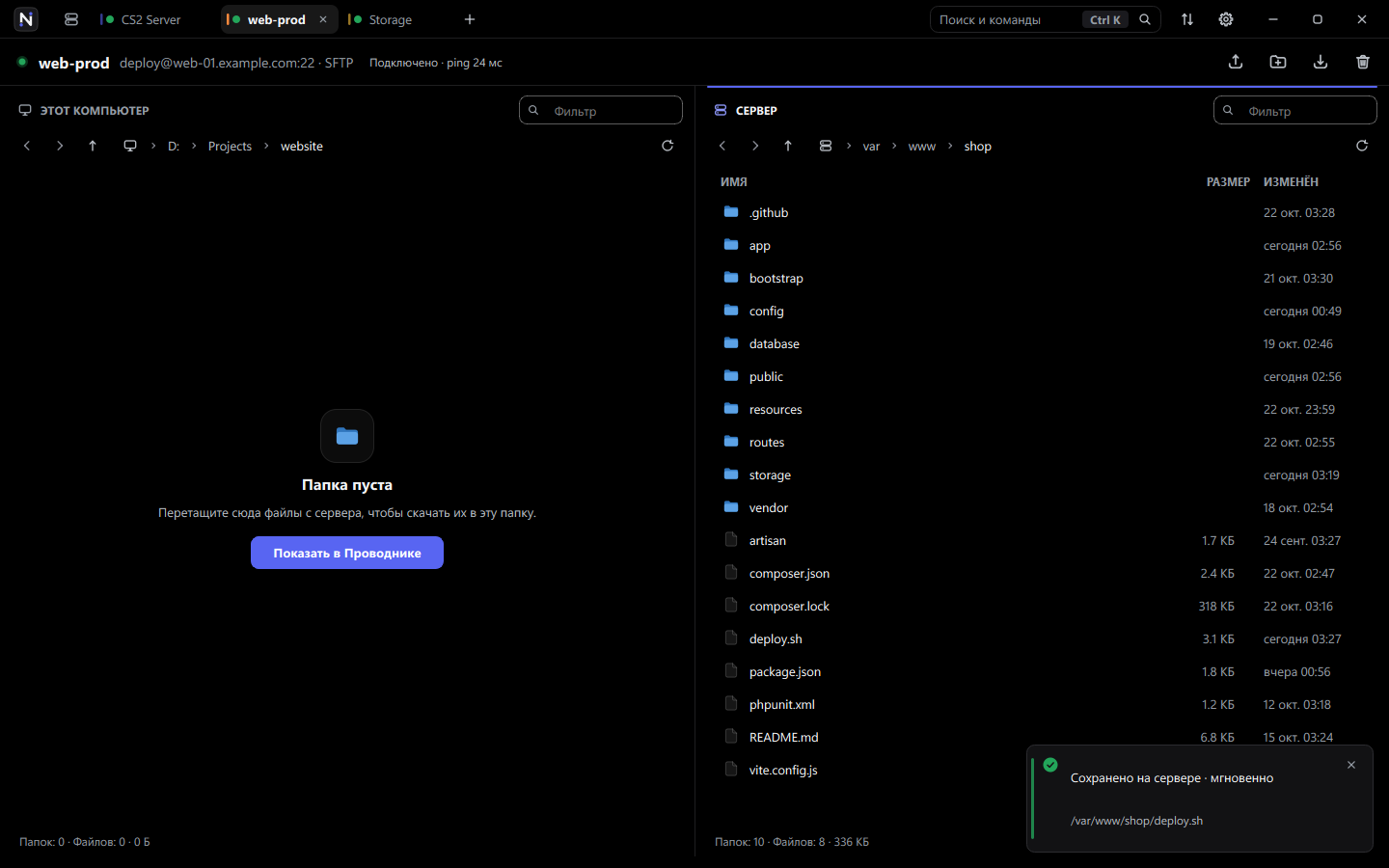Click the server panel filter field
The height and width of the screenshot is (868, 1389).
tap(1295, 110)
